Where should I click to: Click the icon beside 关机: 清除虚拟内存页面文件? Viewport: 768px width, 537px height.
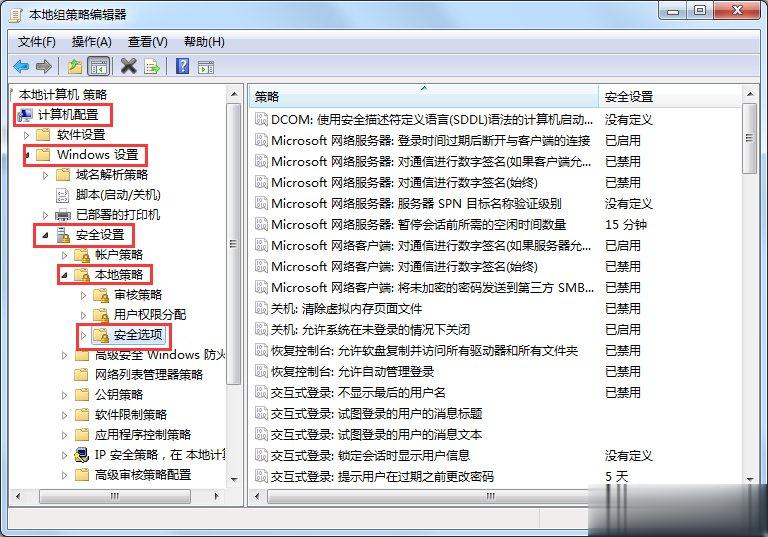(262, 309)
